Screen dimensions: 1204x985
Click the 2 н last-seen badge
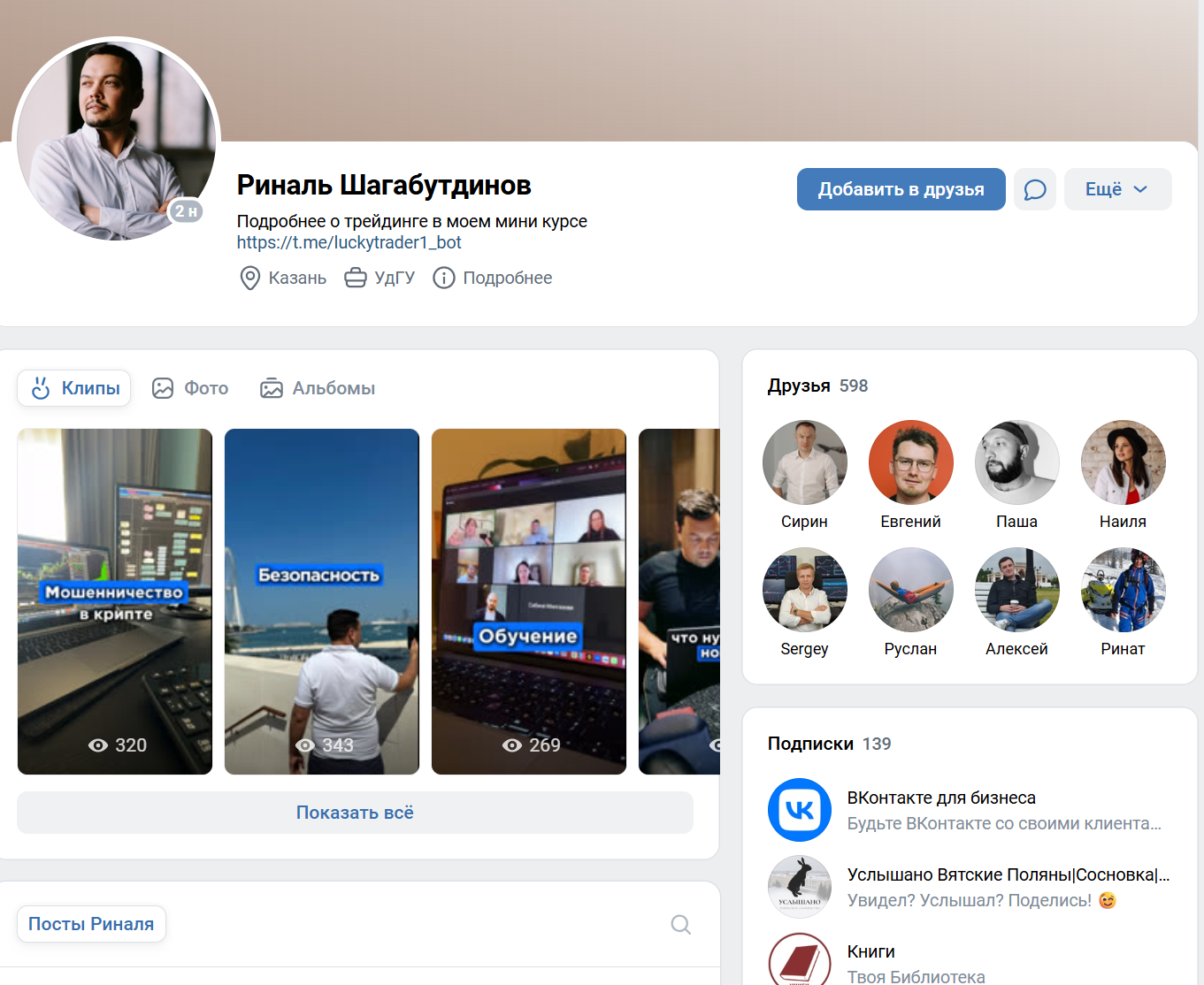[186, 211]
